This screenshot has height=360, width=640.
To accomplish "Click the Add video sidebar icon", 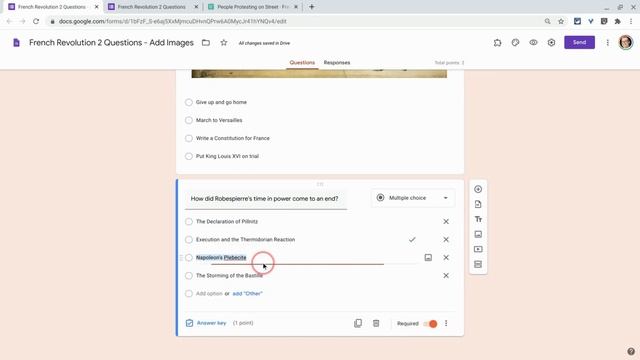I will point(478,249).
